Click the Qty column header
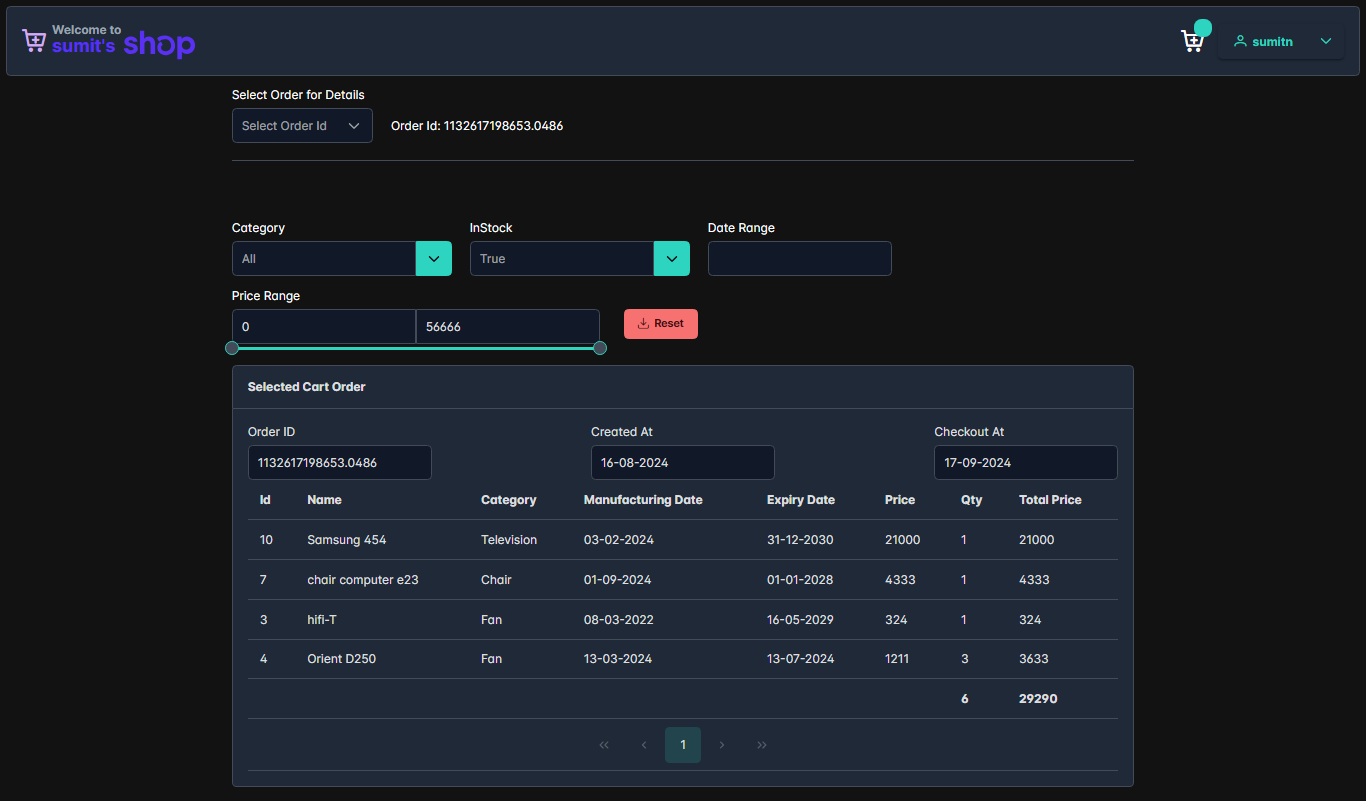The height and width of the screenshot is (802, 1366). point(972,500)
